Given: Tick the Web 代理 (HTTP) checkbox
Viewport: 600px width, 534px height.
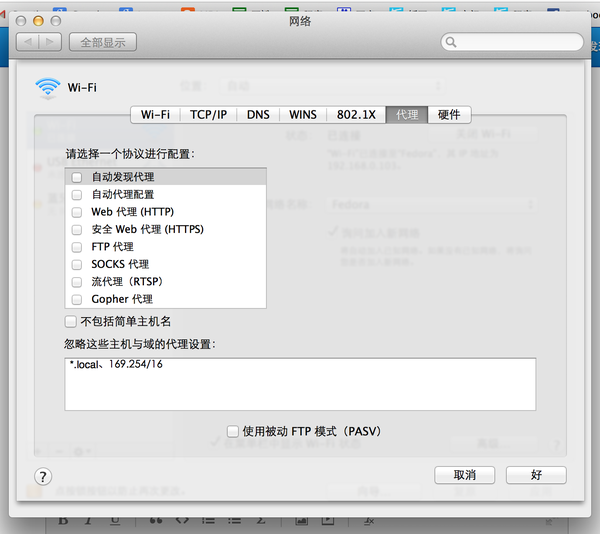Looking at the screenshot, I should (x=77, y=212).
